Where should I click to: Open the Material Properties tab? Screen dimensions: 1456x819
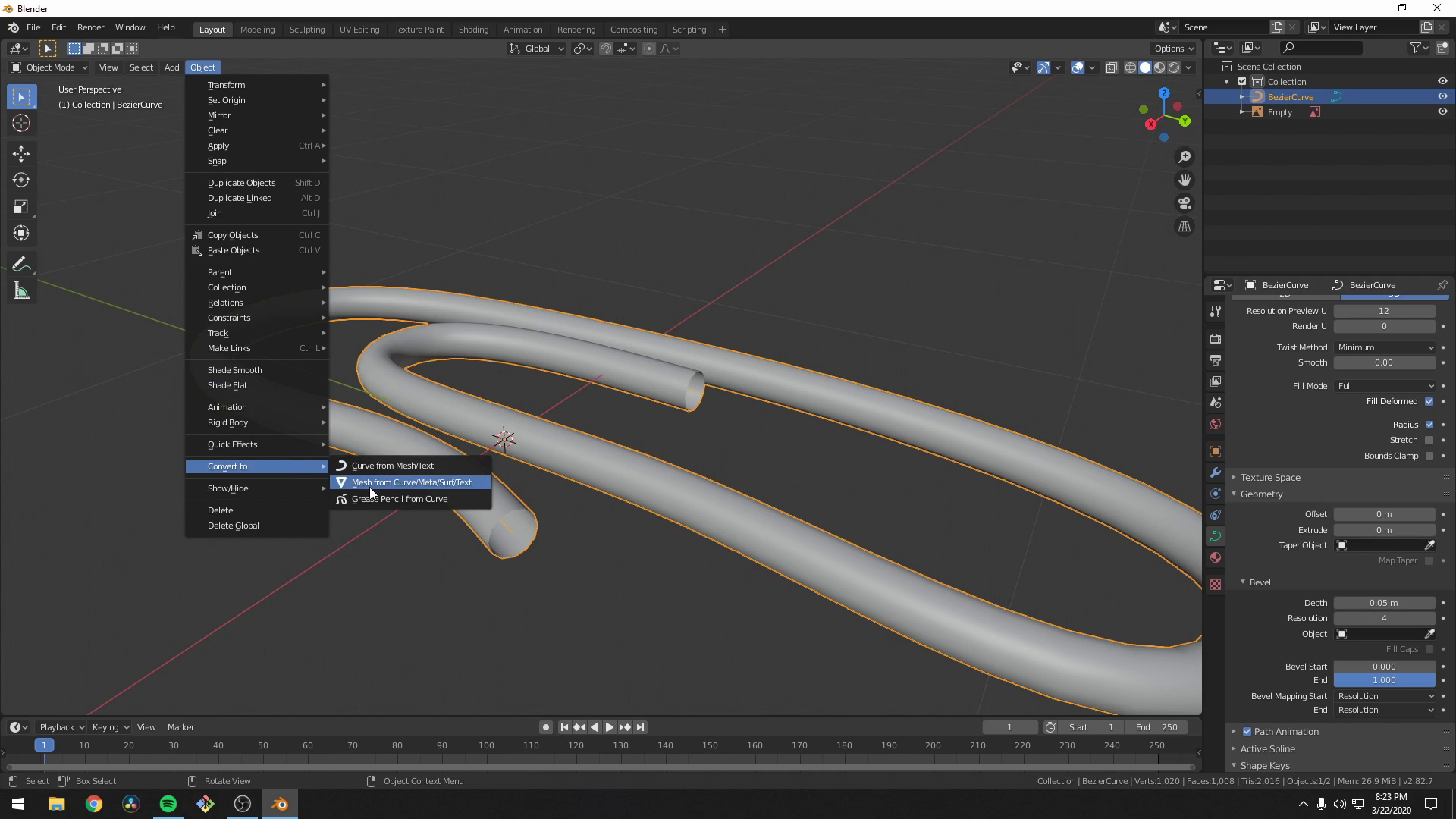tap(1216, 557)
